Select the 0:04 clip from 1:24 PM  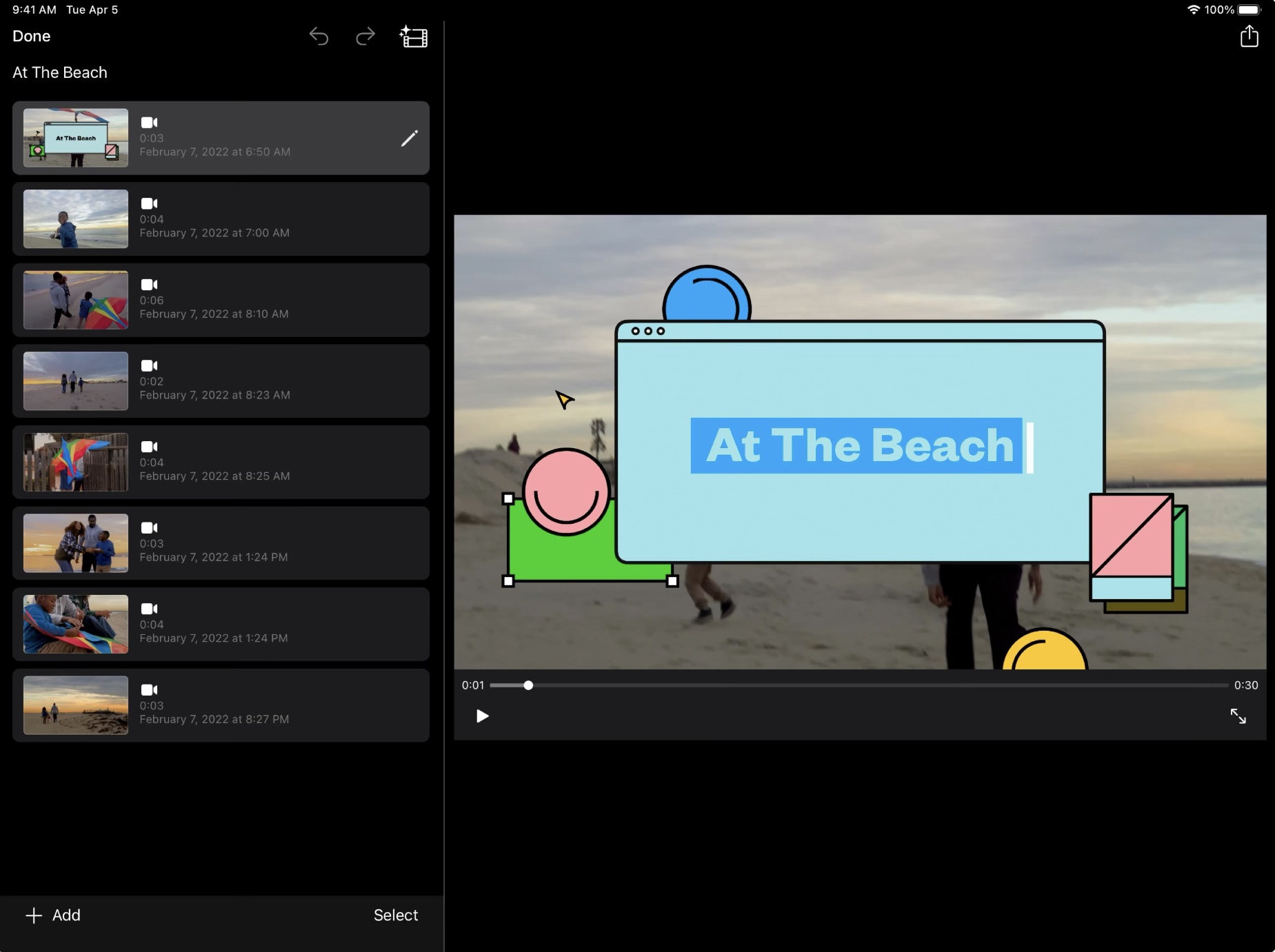[x=221, y=625]
